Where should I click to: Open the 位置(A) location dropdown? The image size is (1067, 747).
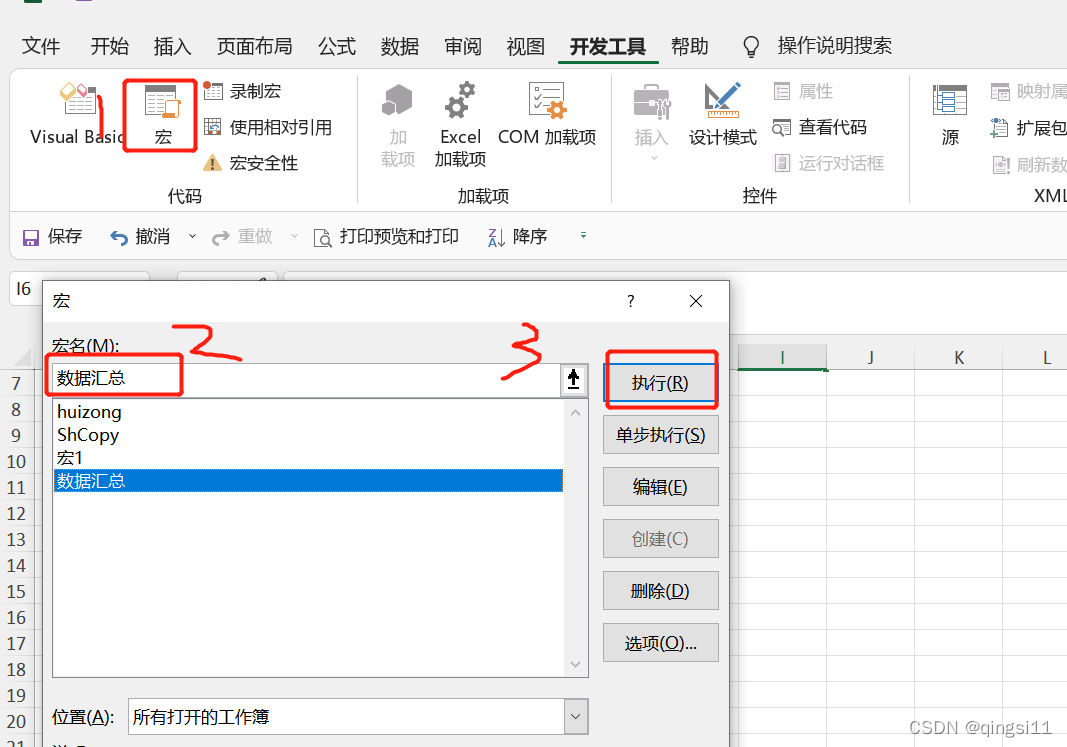click(576, 716)
